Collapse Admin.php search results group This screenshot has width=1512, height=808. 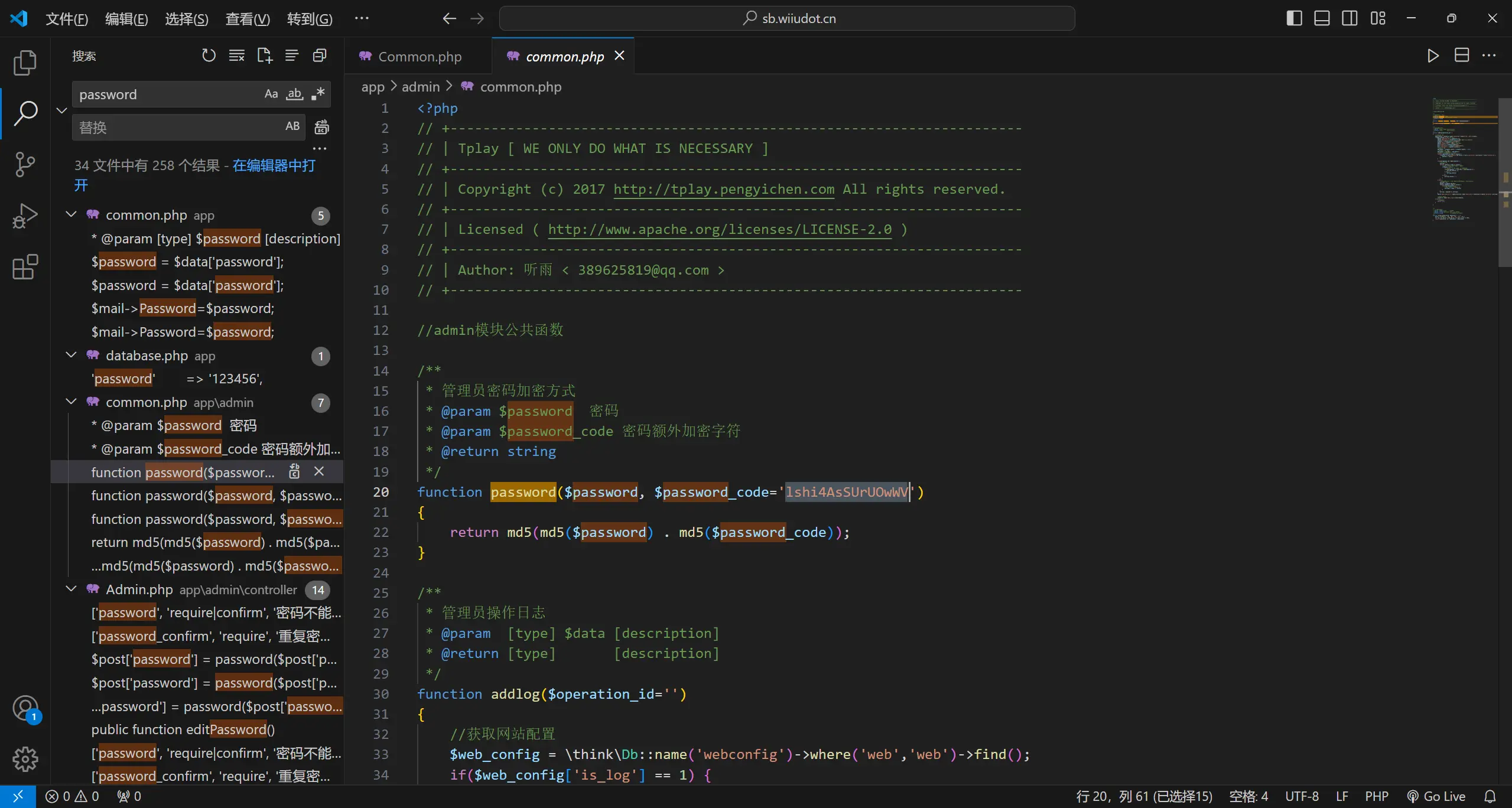tap(71, 589)
